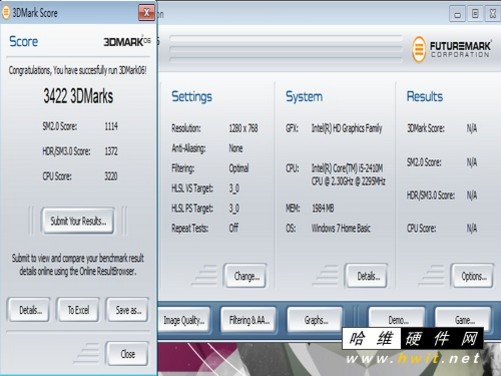
Task: Click HLSL VS Target value 3_0
Action: [x=234, y=189]
